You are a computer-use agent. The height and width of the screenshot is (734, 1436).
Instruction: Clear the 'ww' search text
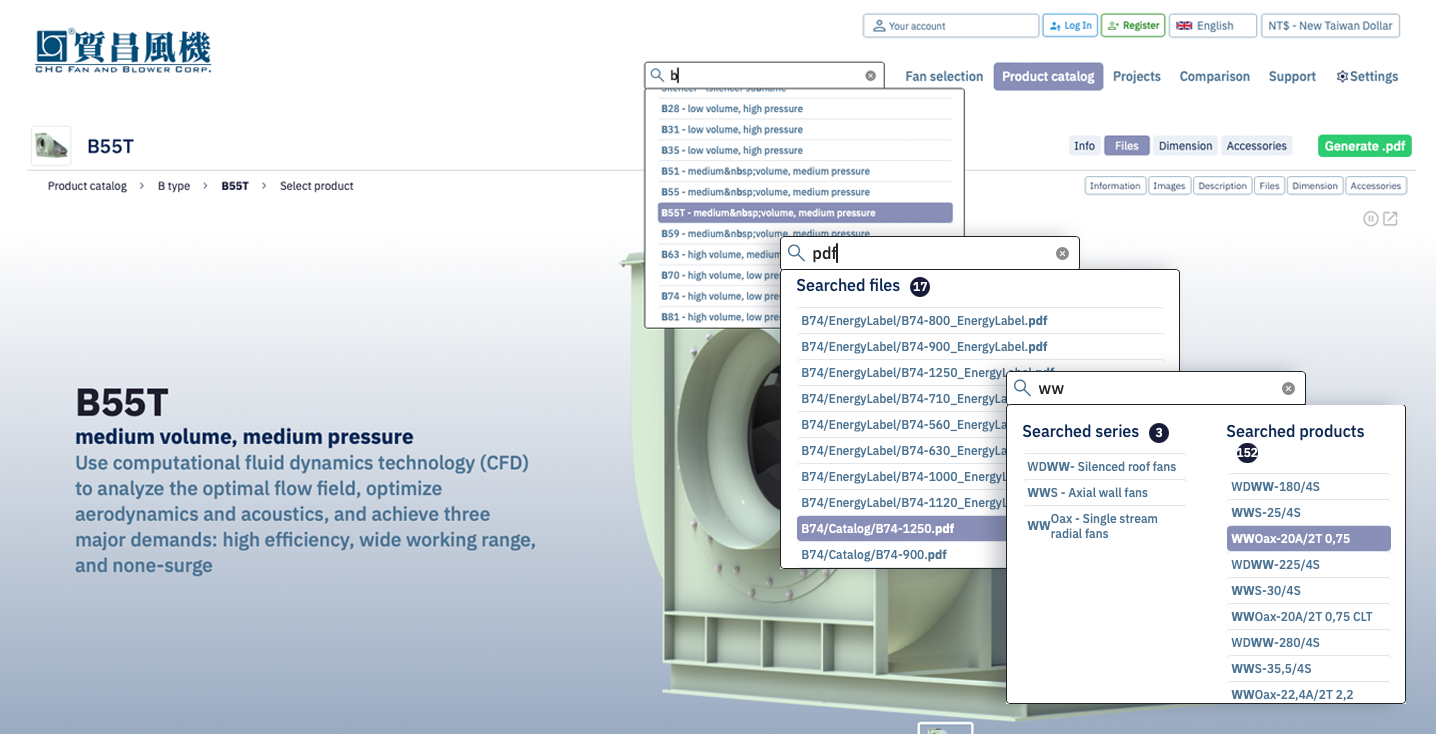1288,389
